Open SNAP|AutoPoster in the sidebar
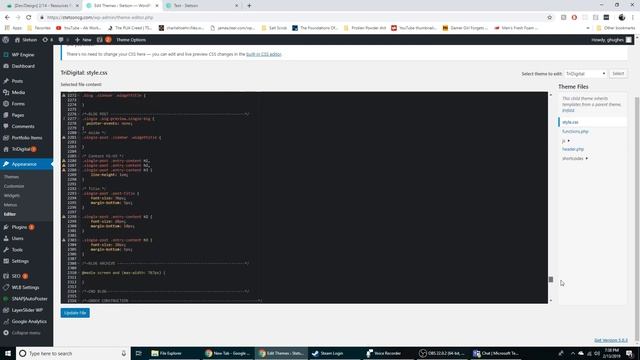Viewport: 640px width, 360px height. 29,299
